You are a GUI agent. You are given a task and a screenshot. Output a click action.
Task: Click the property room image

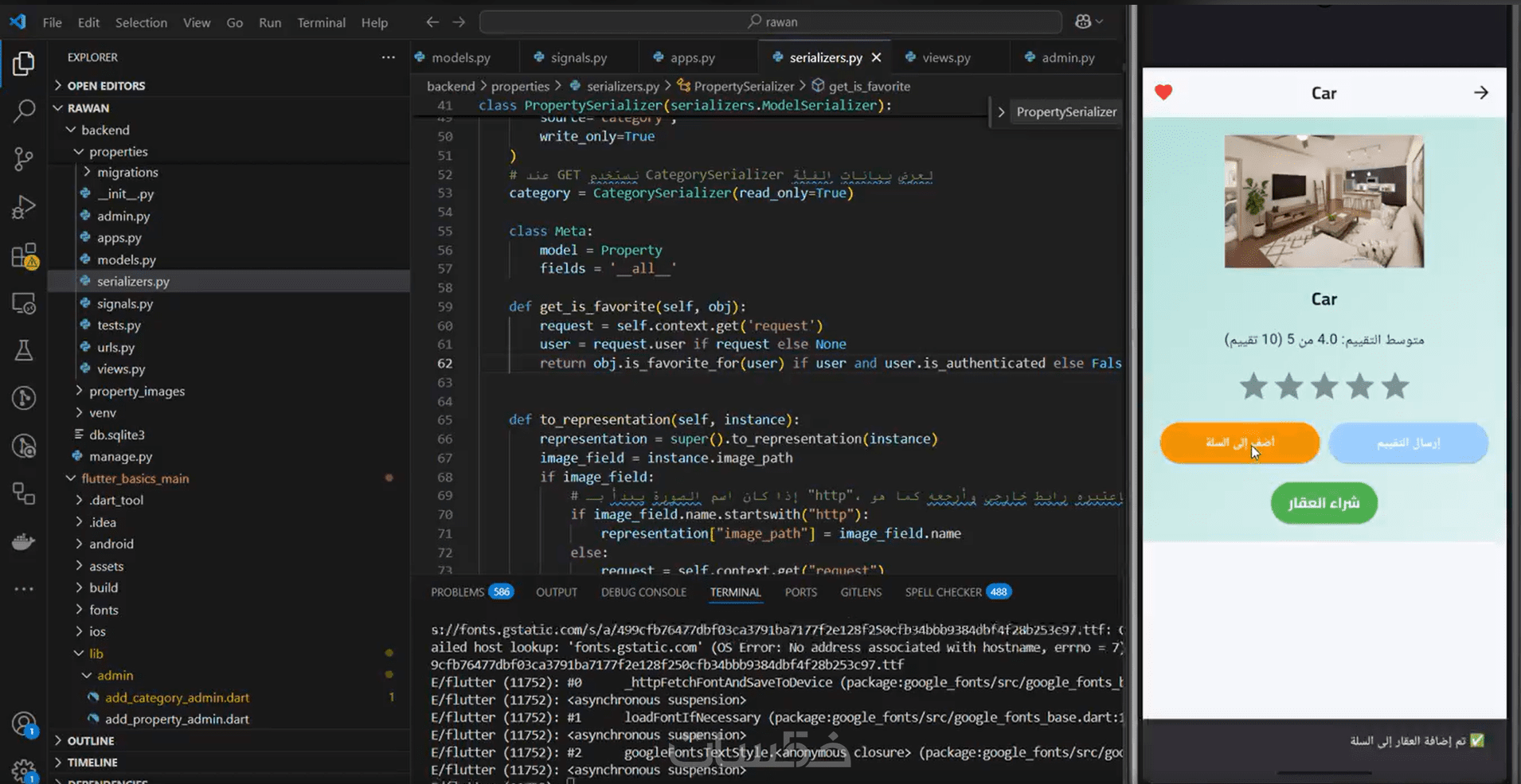1324,201
